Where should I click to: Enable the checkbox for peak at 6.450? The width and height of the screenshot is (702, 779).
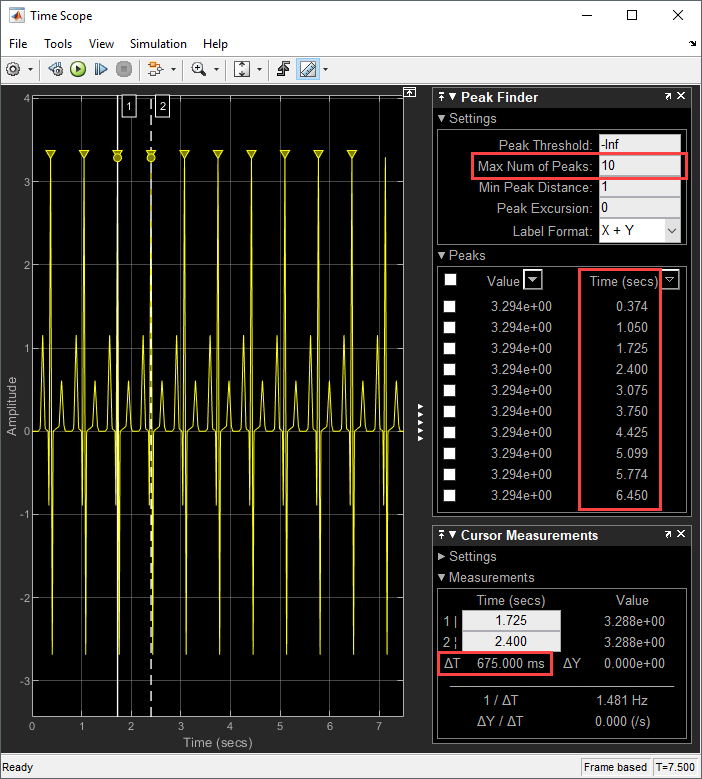[x=450, y=495]
